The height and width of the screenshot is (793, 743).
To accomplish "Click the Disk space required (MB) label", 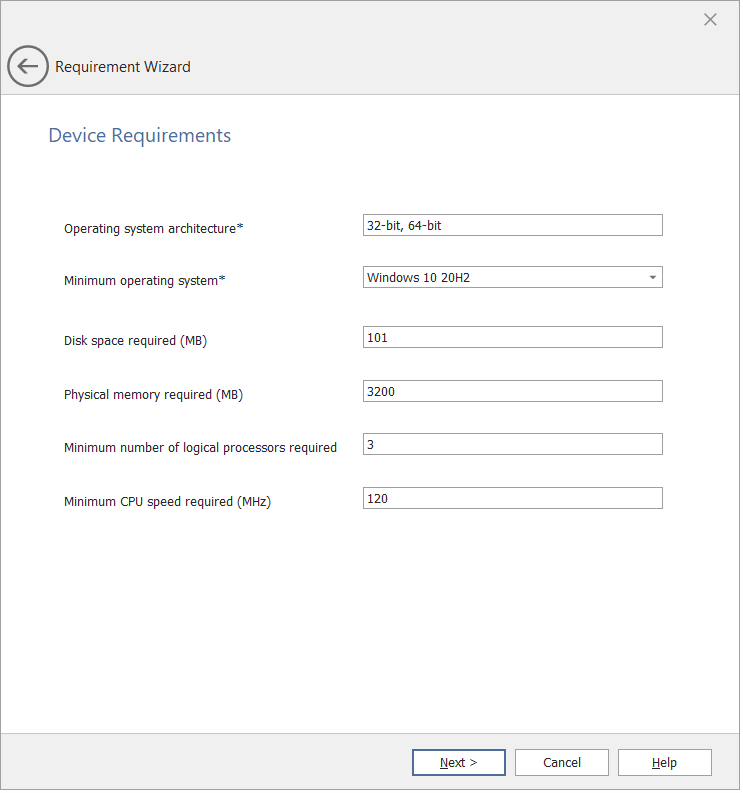I will [x=135, y=341].
